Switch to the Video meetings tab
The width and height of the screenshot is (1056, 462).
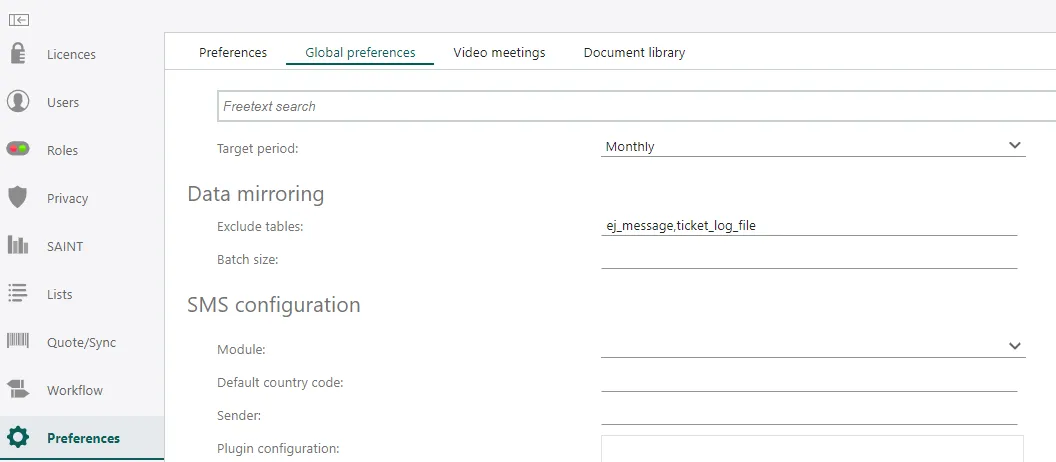tap(499, 52)
